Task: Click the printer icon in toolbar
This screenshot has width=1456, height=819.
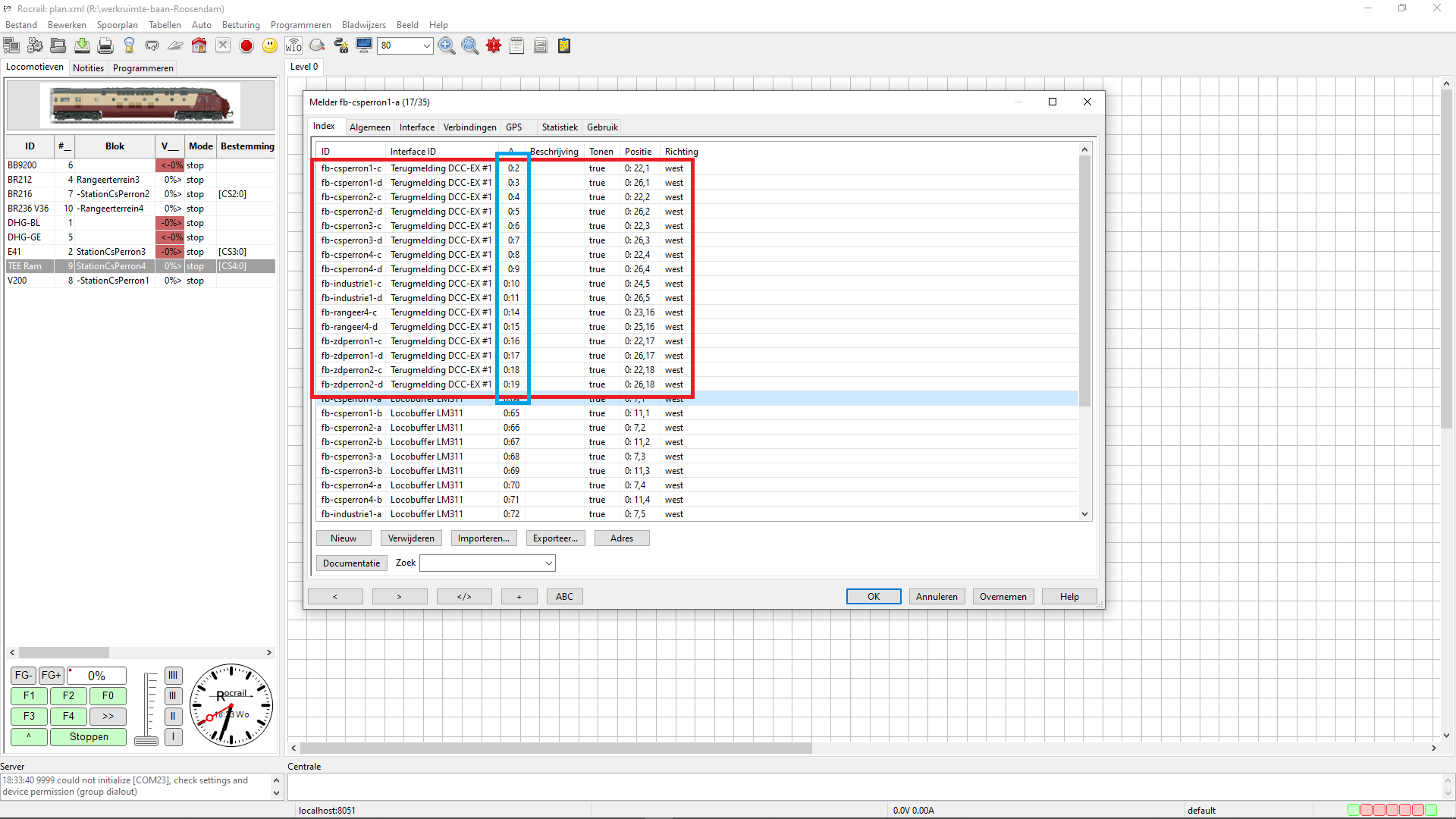Action: [x=105, y=46]
